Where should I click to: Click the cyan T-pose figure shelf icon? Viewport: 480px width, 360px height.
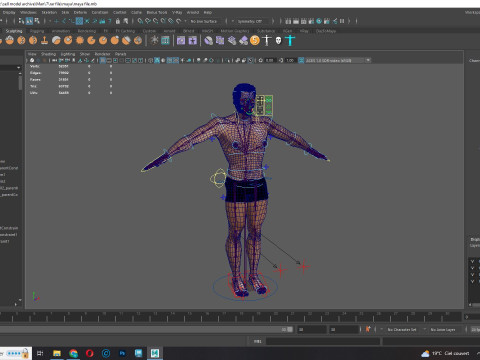tap(290, 41)
